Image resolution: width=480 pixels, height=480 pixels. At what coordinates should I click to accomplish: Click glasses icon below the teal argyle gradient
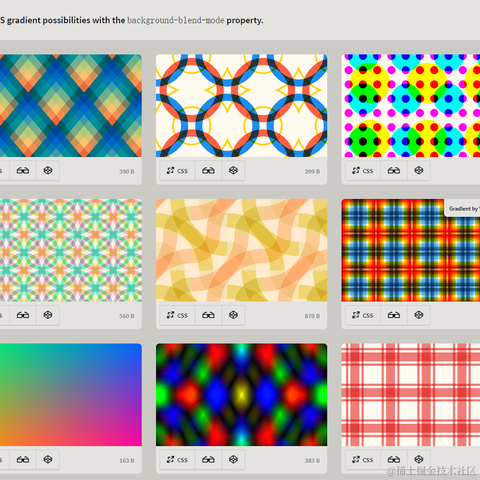[23, 171]
